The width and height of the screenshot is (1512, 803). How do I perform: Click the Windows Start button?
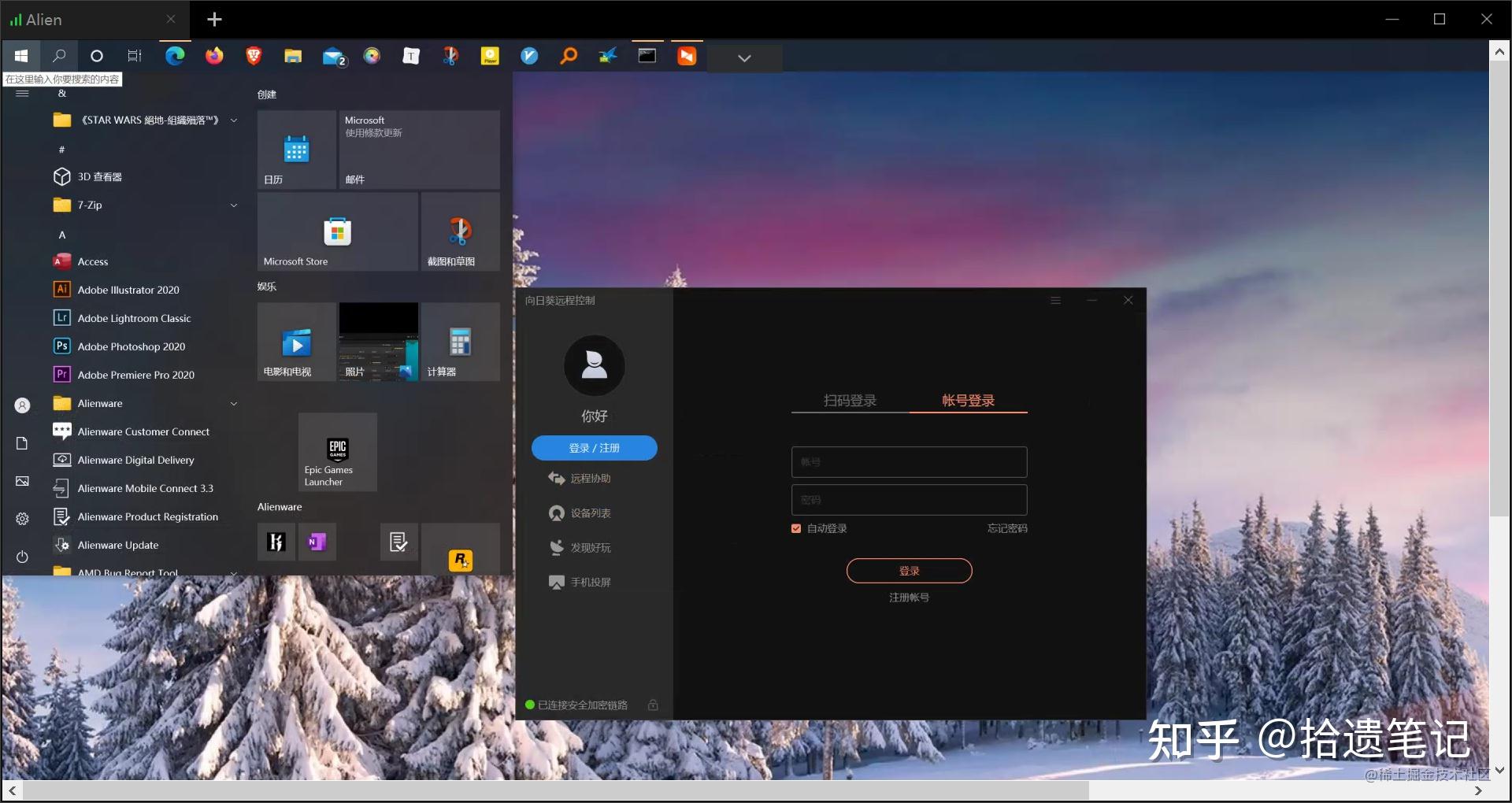21,56
